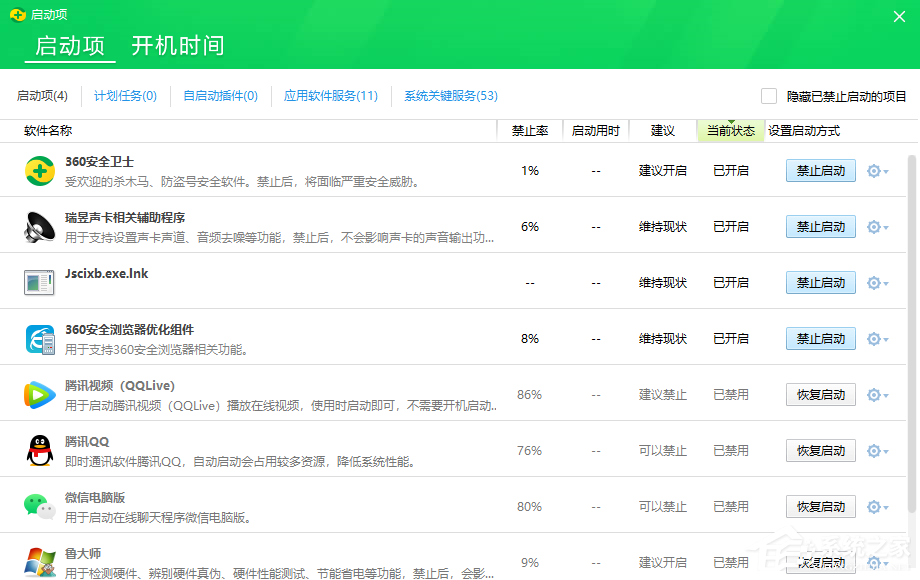Click the 当前状态 column header
The height and width of the screenshot is (580, 920).
click(730, 130)
